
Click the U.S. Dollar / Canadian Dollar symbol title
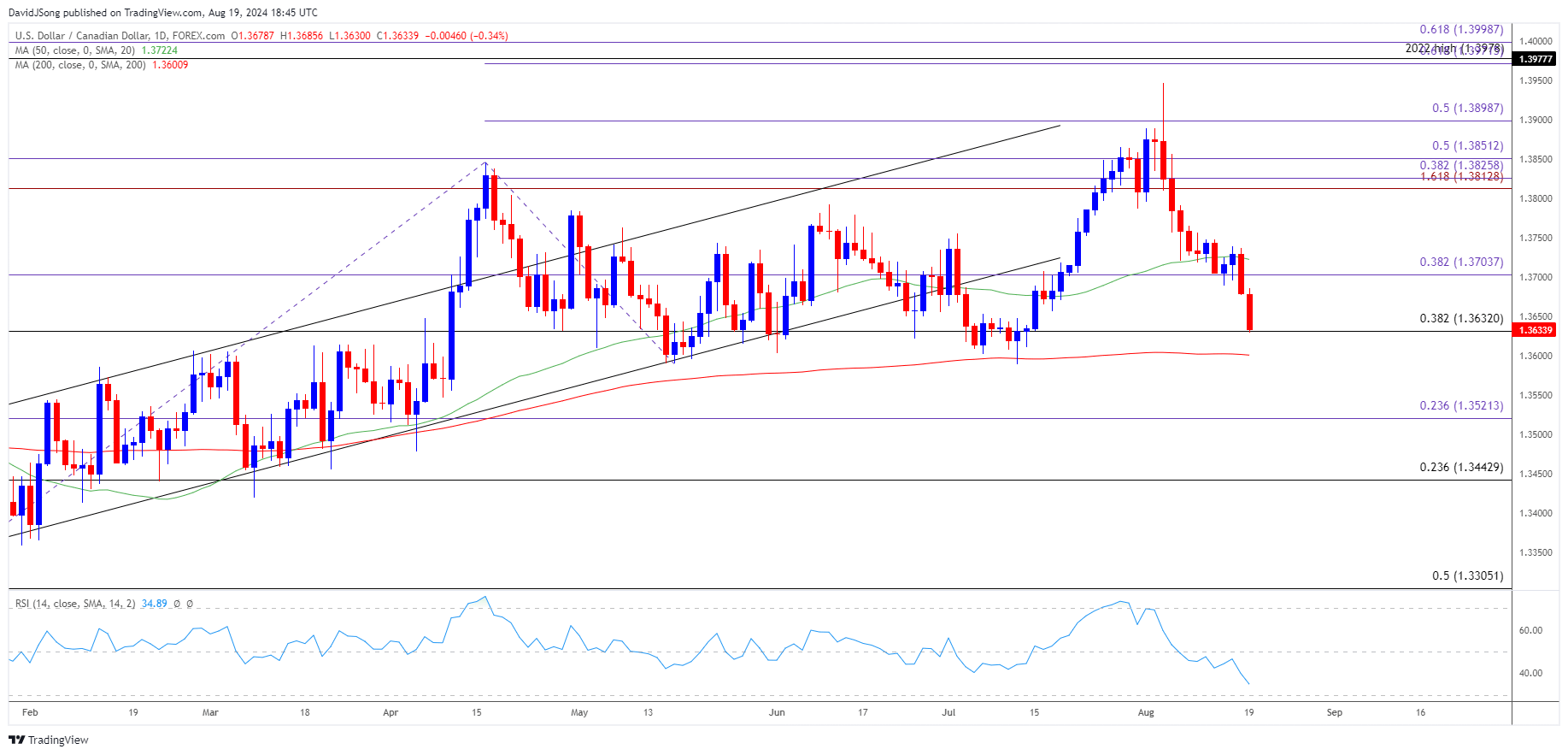point(120,36)
